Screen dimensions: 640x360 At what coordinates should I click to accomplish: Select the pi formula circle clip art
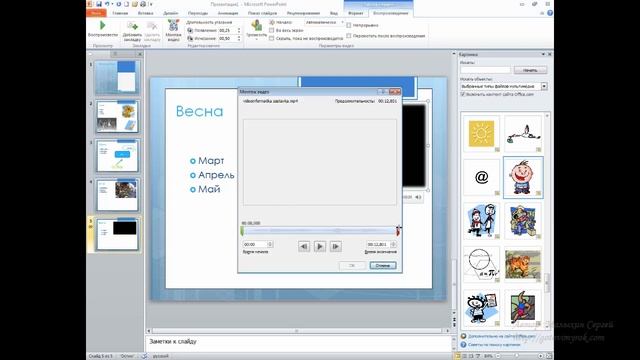(481, 265)
